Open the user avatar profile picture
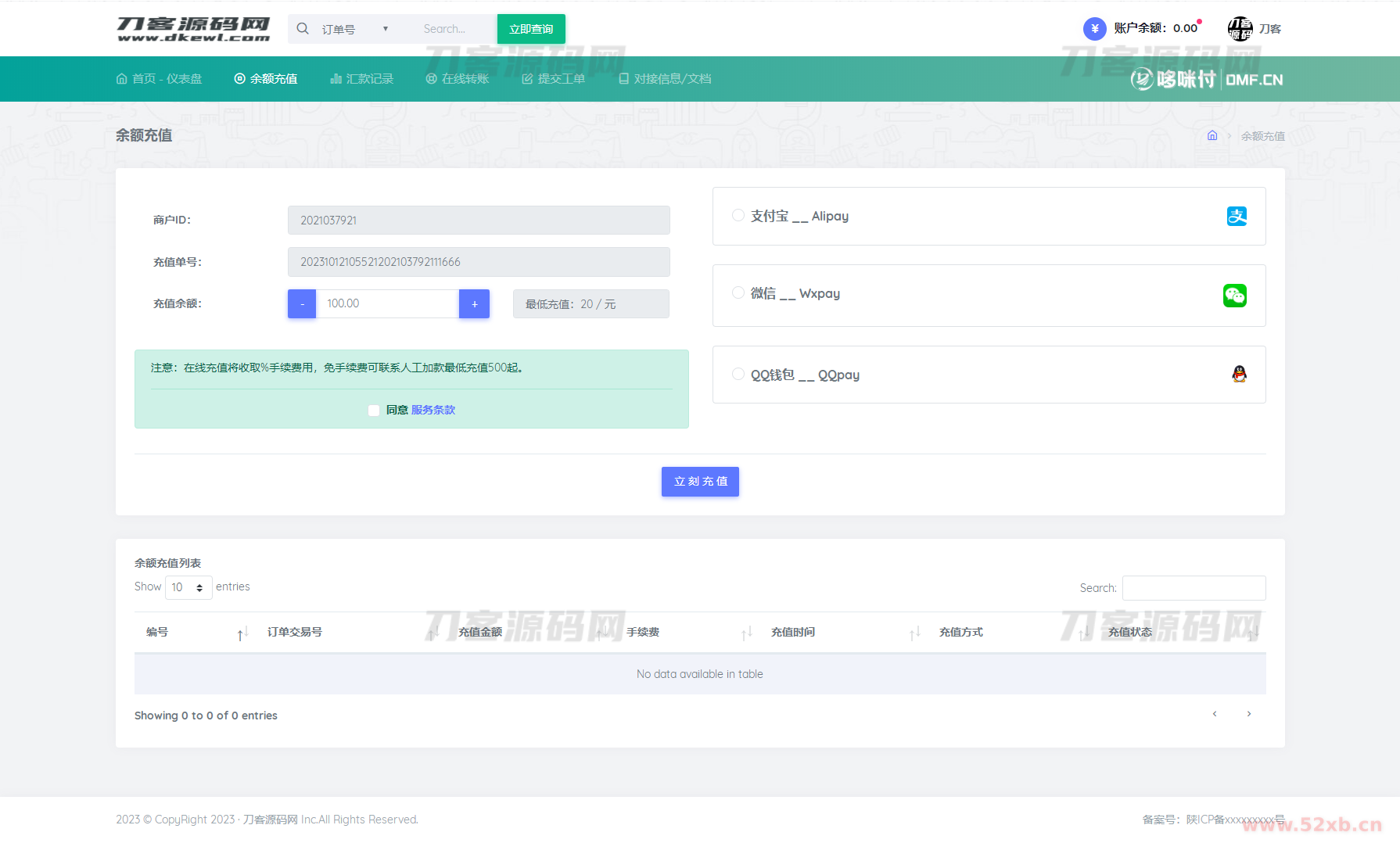The width and height of the screenshot is (1400, 843). 1240,29
